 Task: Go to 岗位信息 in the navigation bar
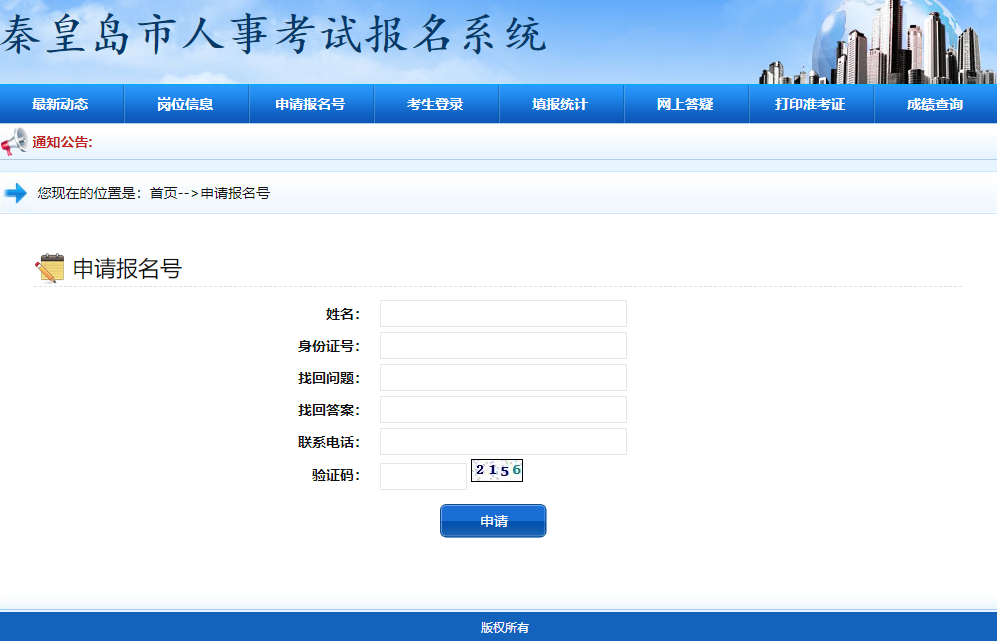coord(185,104)
